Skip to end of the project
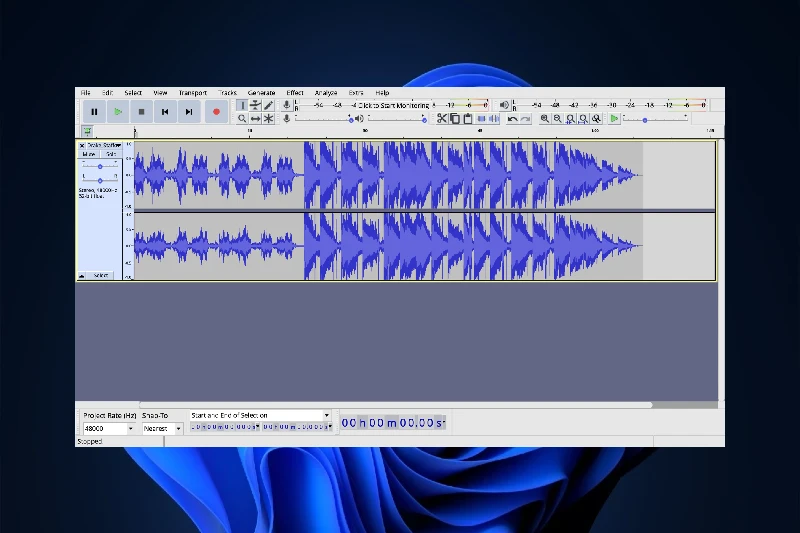The width and height of the screenshot is (800, 533). pos(189,112)
